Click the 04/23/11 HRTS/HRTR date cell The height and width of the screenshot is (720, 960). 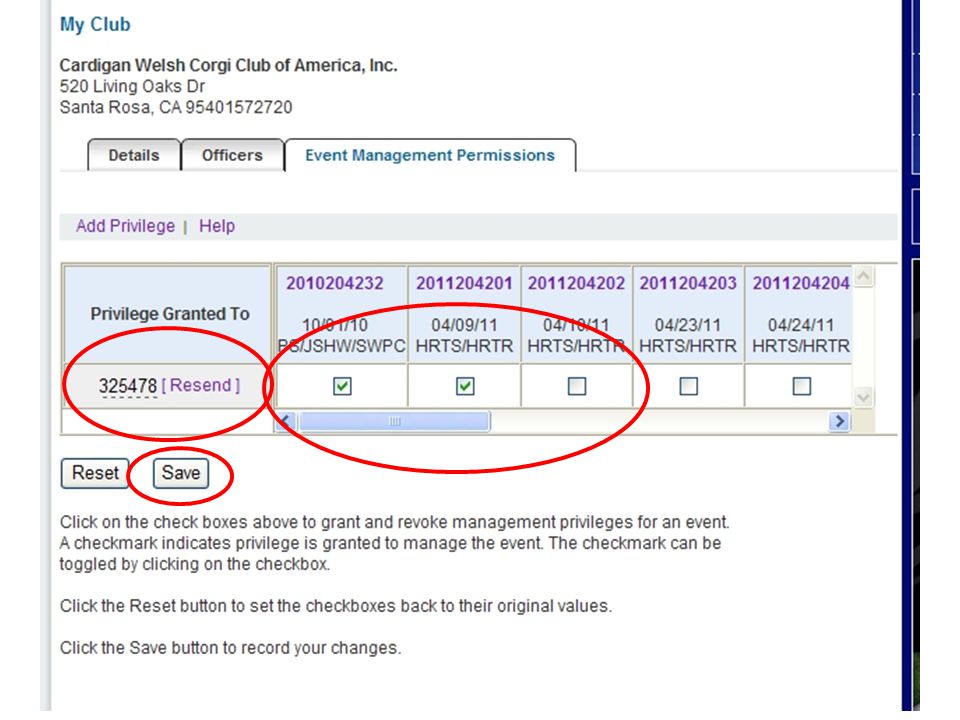pos(688,336)
